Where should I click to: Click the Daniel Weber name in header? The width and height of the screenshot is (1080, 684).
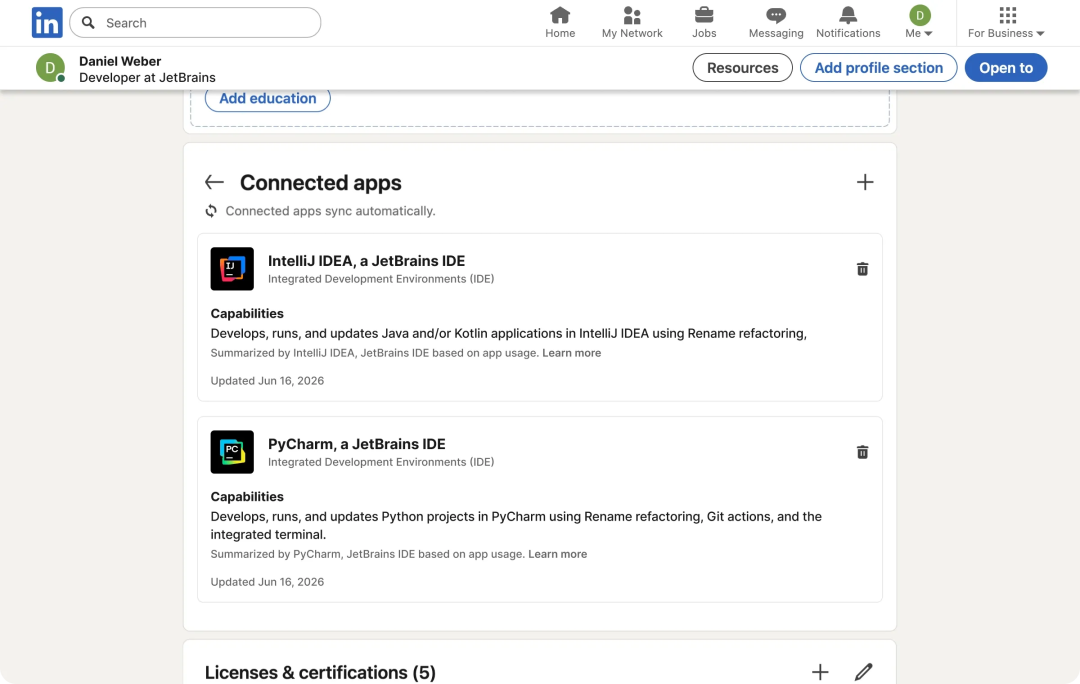(120, 61)
